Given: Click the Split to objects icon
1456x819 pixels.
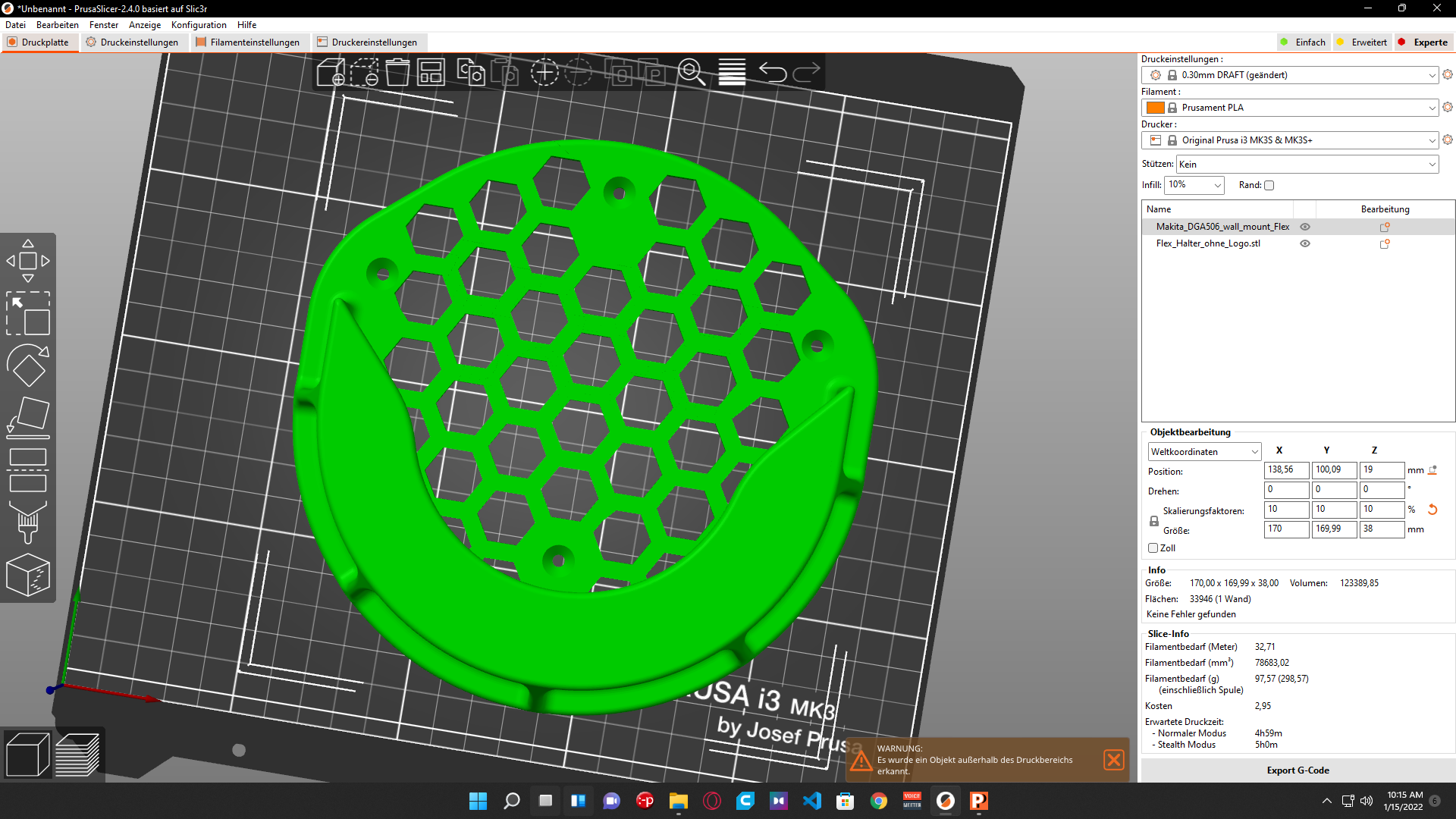Looking at the screenshot, I should [620, 72].
